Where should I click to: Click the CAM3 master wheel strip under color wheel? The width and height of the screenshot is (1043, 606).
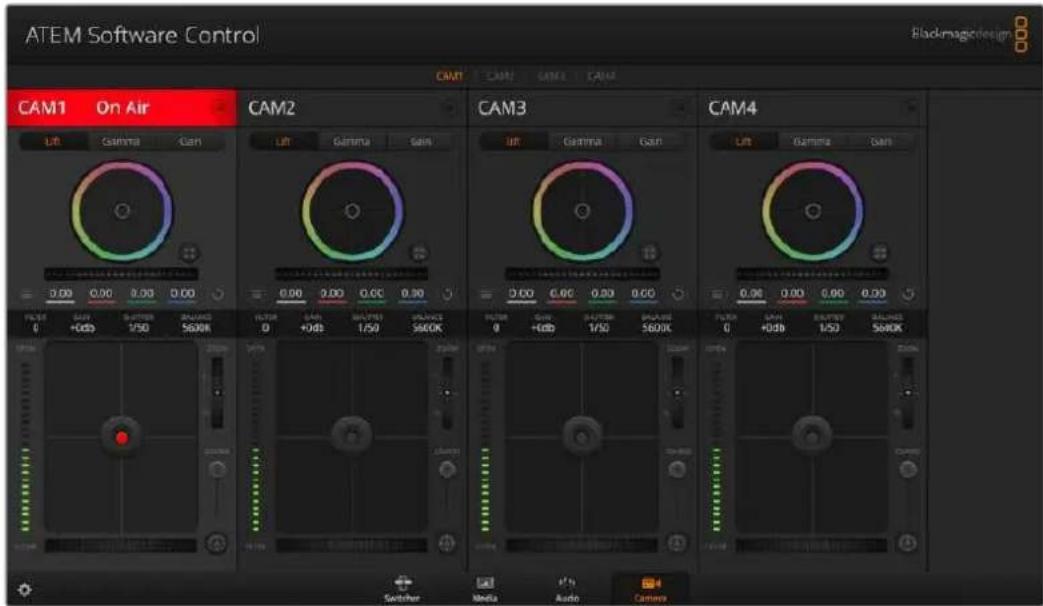(582, 273)
